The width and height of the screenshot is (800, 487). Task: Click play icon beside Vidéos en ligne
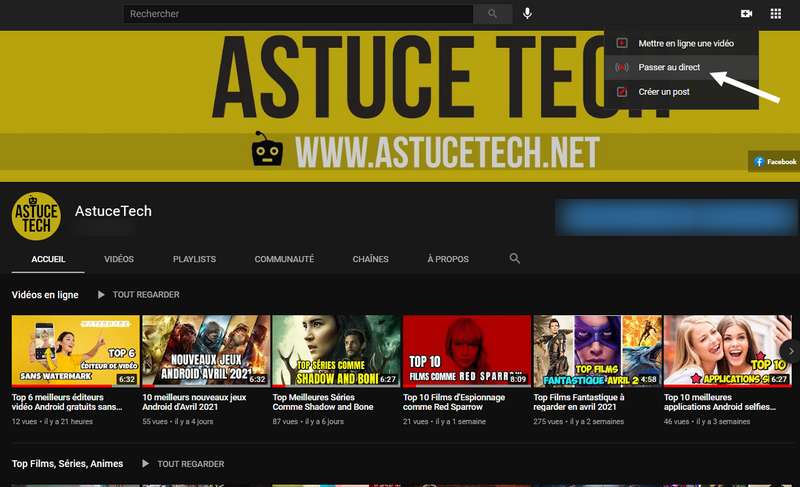[x=101, y=295]
